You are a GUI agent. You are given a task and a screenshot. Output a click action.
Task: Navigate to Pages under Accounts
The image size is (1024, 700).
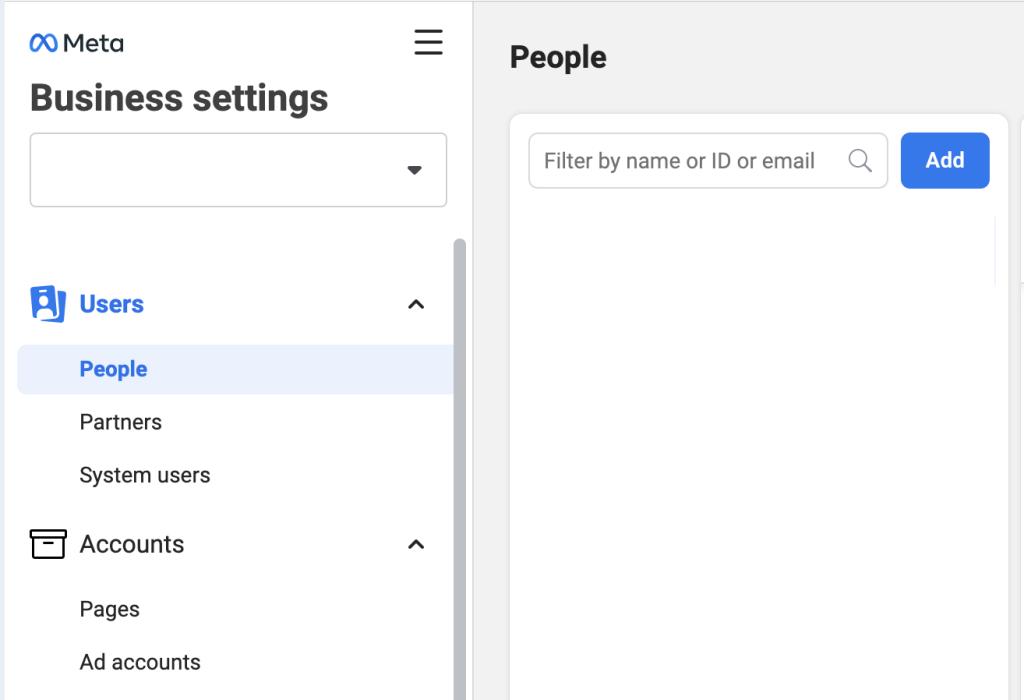109,609
